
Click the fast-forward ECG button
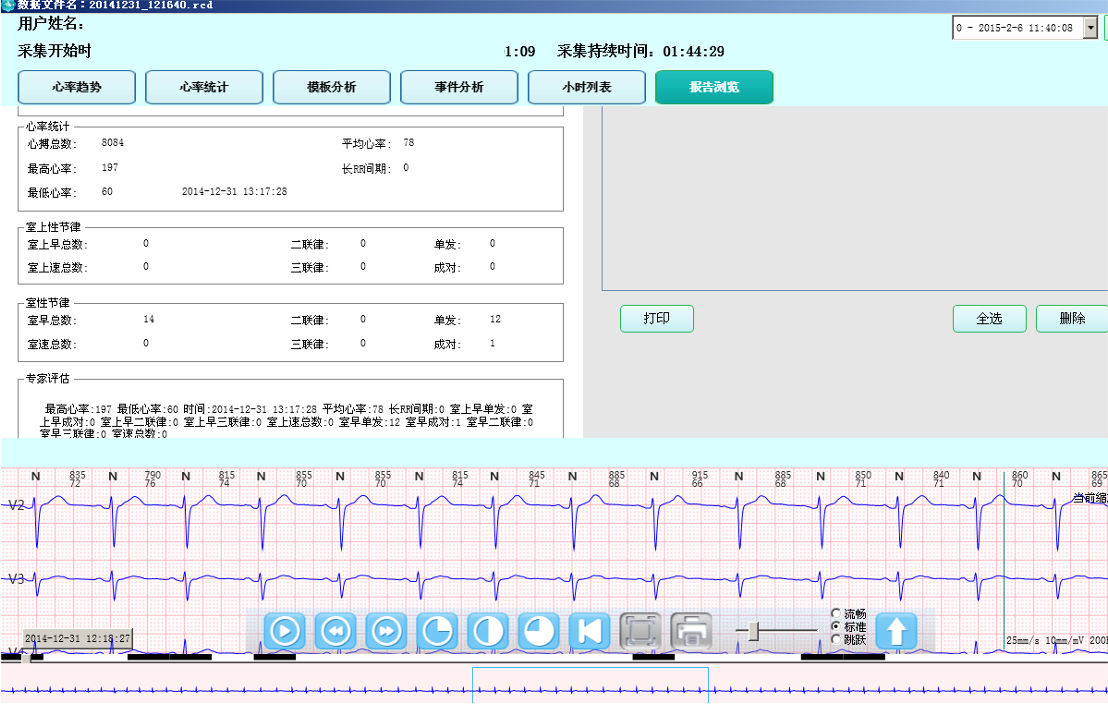pos(387,630)
